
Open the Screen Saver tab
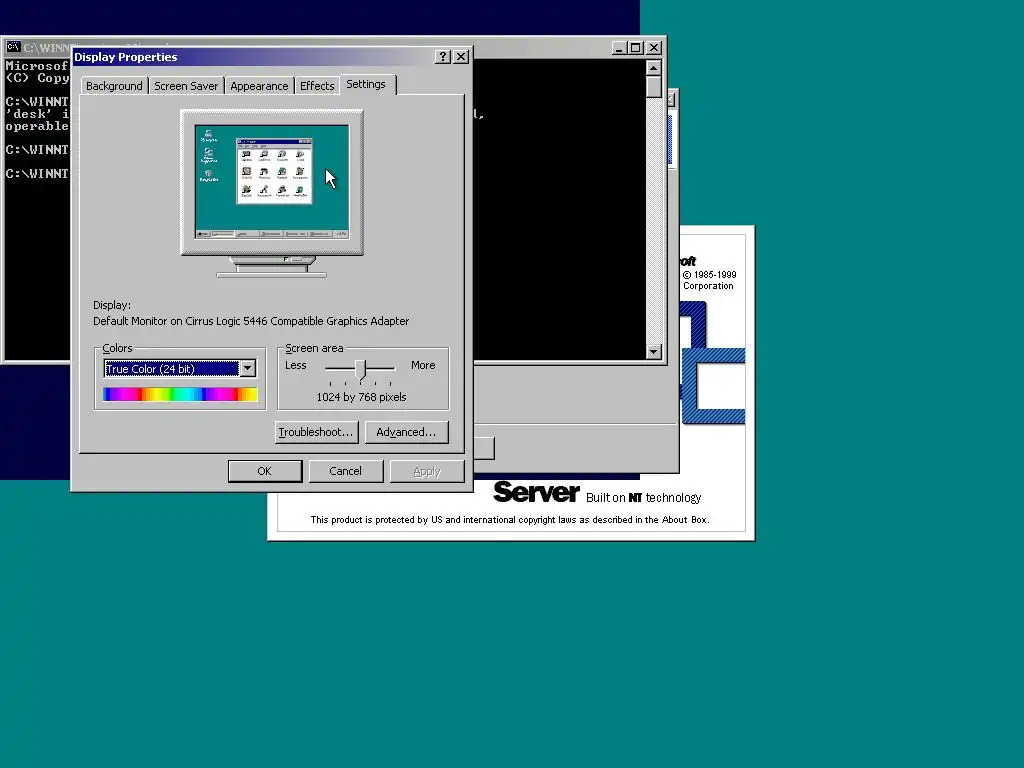(x=186, y=86)
